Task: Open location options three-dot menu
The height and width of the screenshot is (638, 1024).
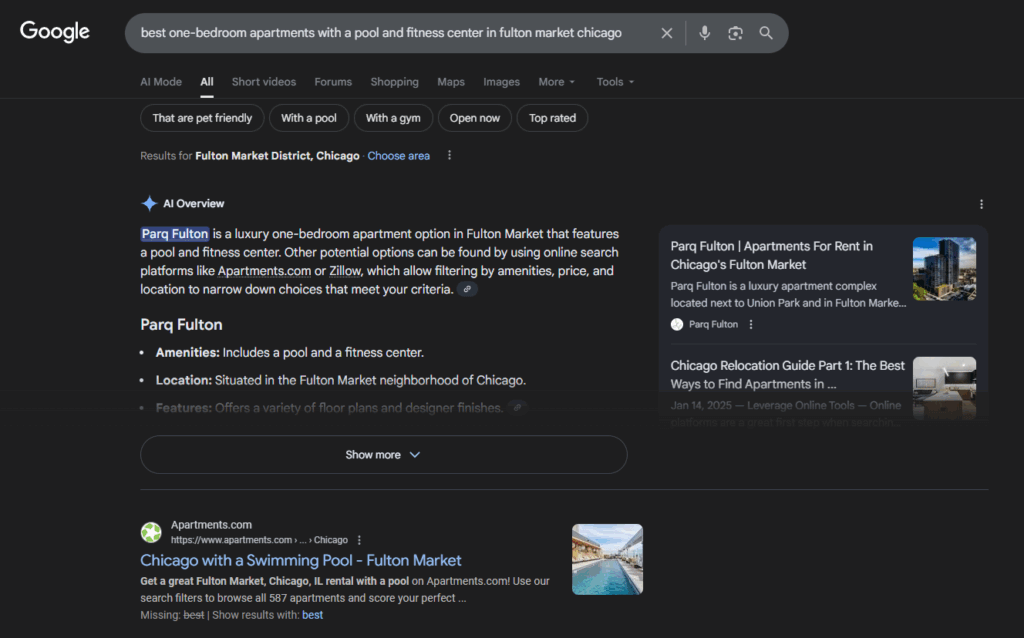Action: (x=449, y=156)
